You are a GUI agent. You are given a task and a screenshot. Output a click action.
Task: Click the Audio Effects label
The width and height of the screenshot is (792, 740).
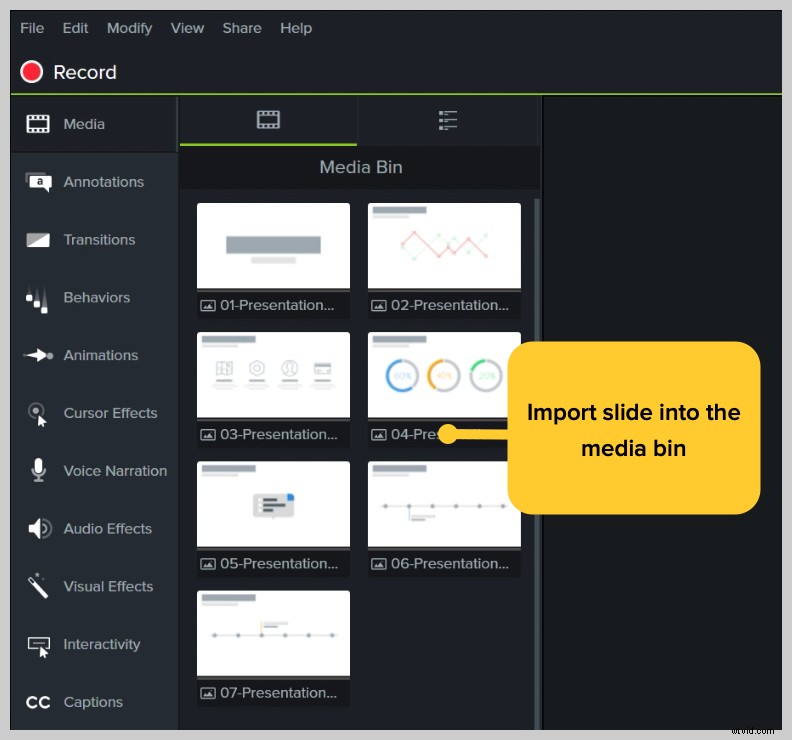(108, 529)
